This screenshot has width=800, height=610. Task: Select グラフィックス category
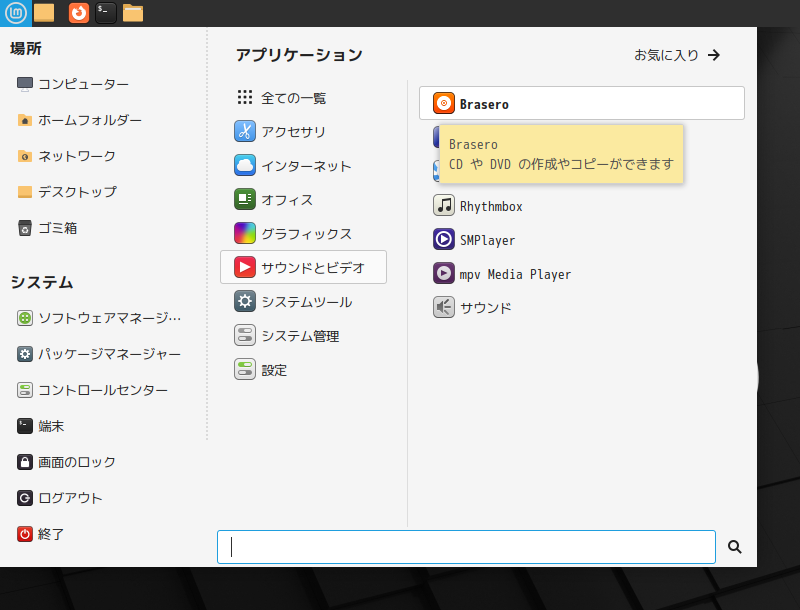304,233
